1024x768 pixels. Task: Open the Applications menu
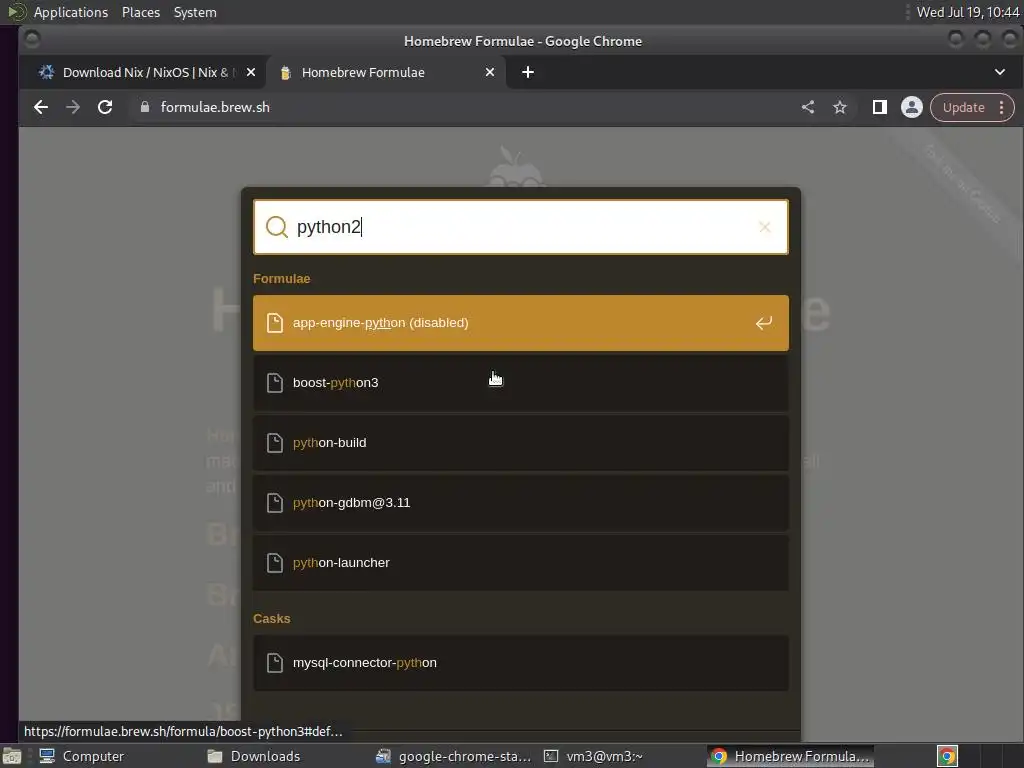[x=71, y=12]
